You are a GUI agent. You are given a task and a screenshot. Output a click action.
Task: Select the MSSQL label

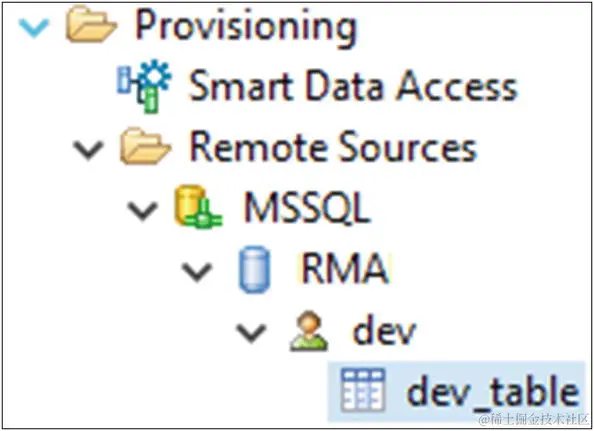coord(307,208)
